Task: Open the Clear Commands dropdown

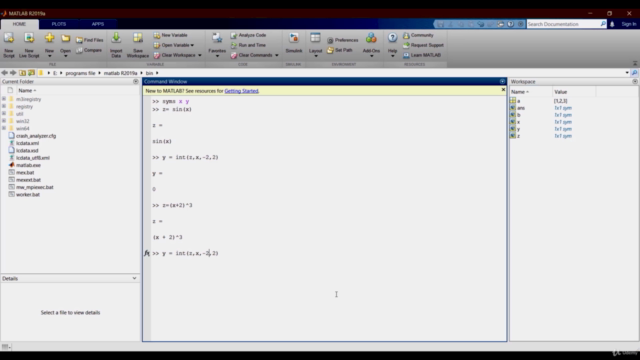Action: (254, 55)
